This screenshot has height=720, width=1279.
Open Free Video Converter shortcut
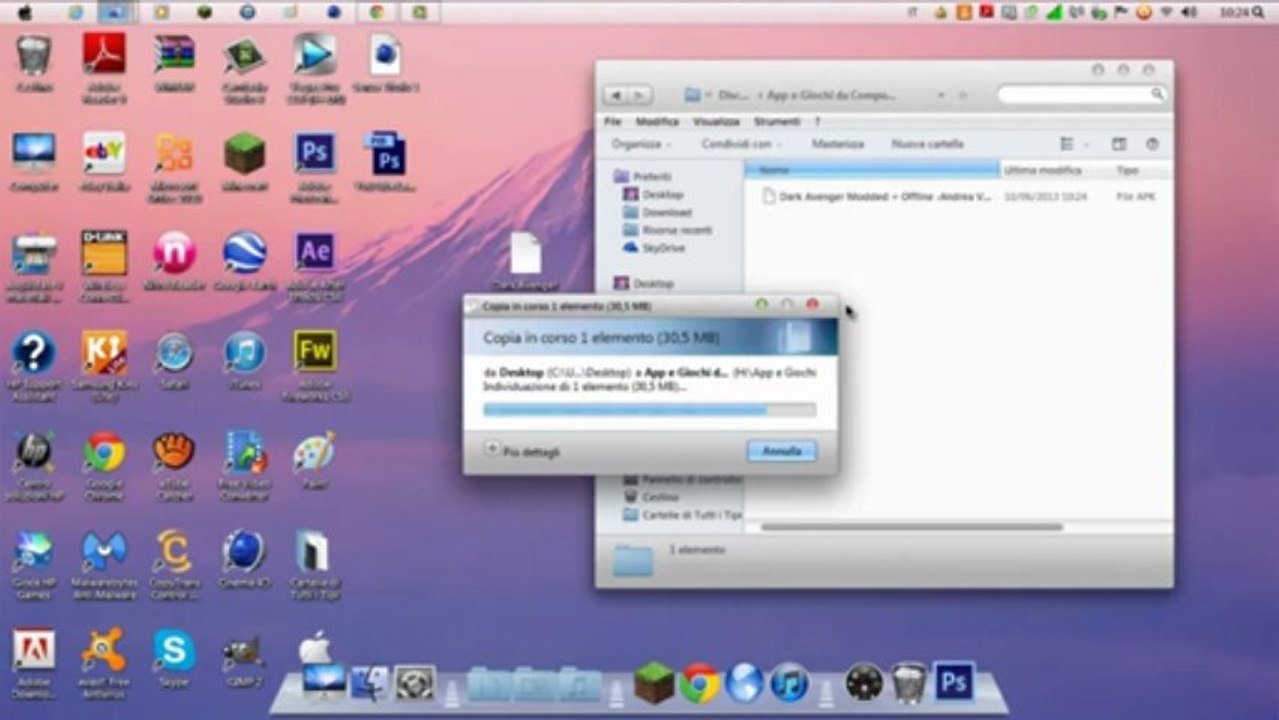coord(245,452)
